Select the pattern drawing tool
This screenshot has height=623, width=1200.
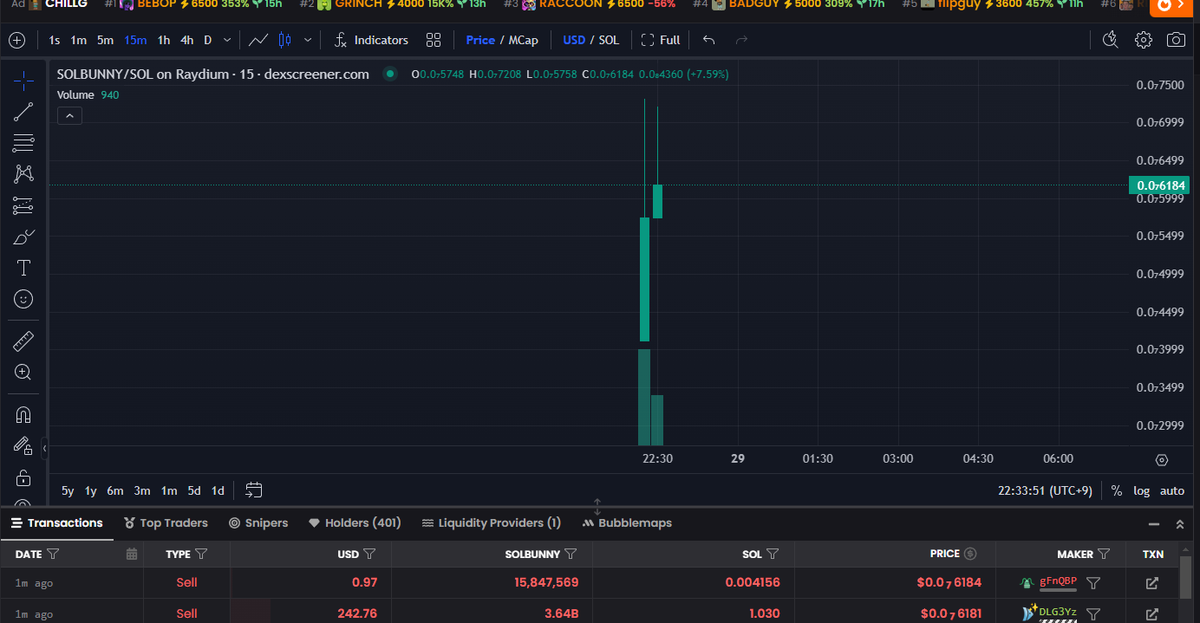23,174
